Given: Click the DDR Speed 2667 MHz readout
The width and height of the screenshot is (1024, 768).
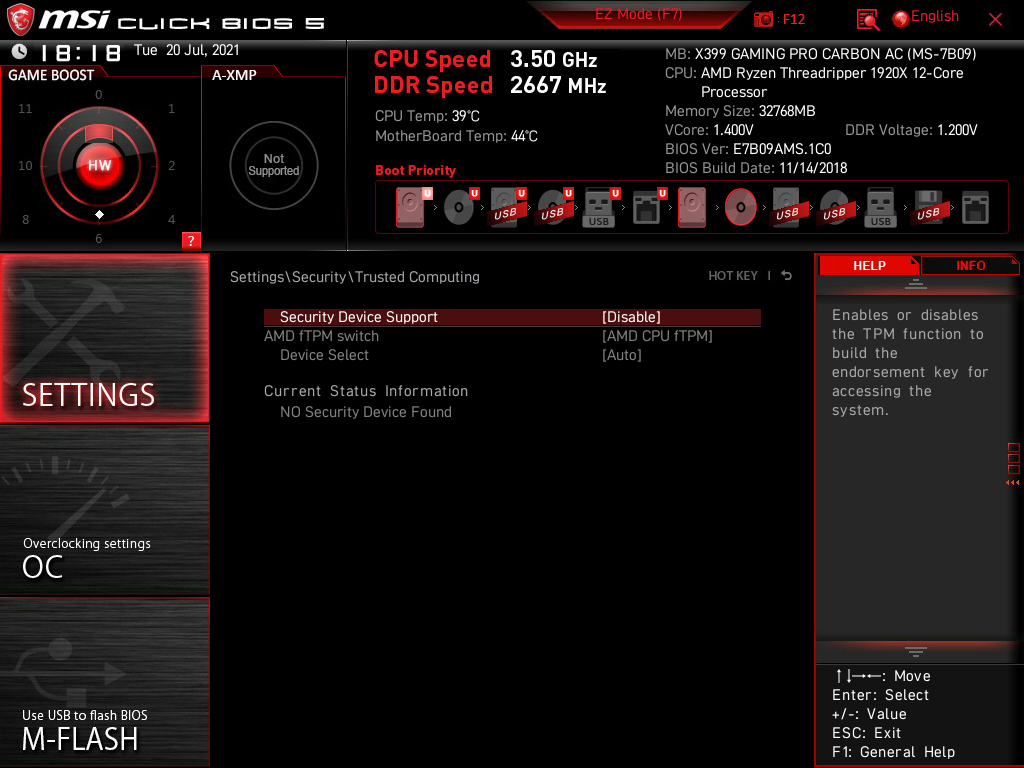Looking at the screenshot, I should (x=490, y=85).
